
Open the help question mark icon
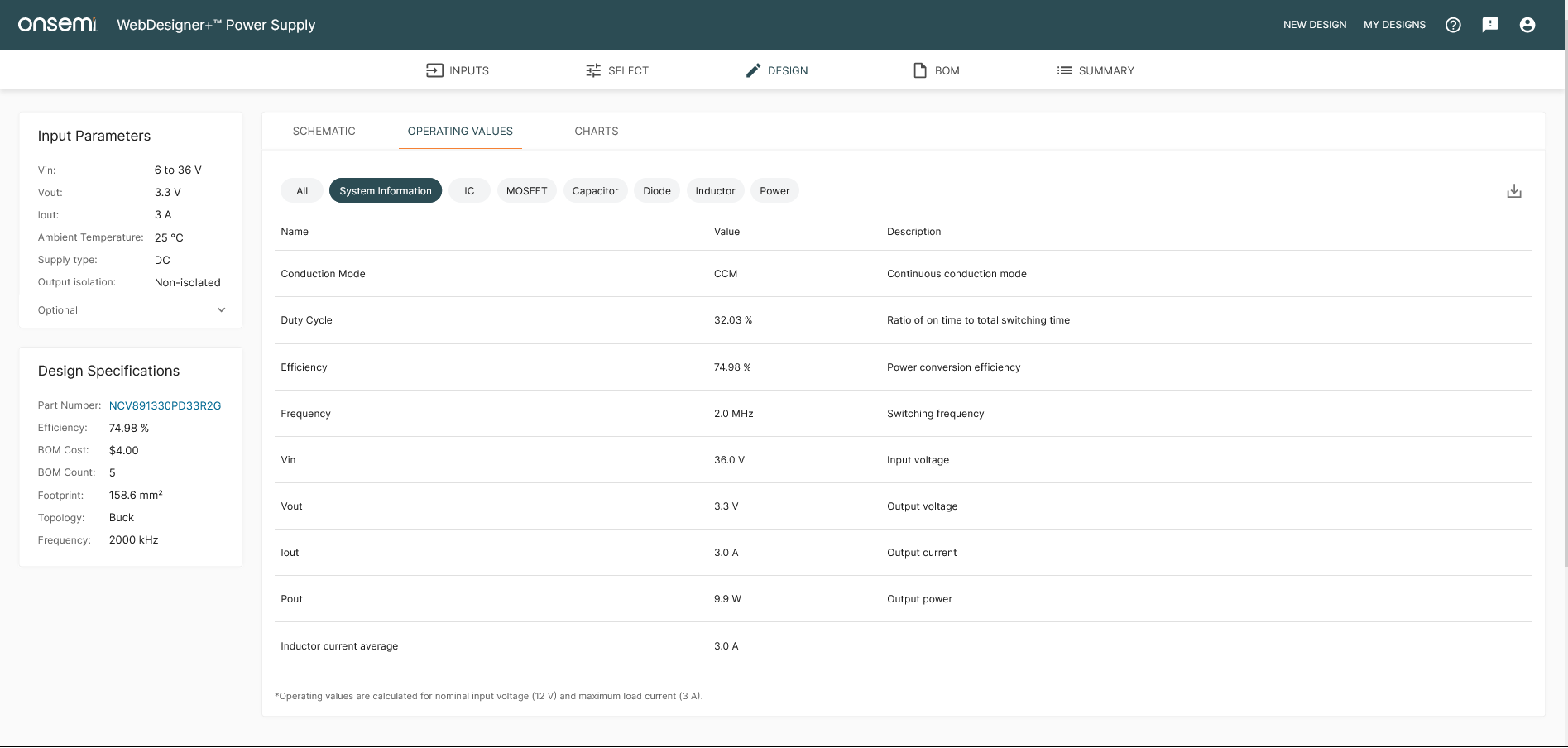point(1453,25)
